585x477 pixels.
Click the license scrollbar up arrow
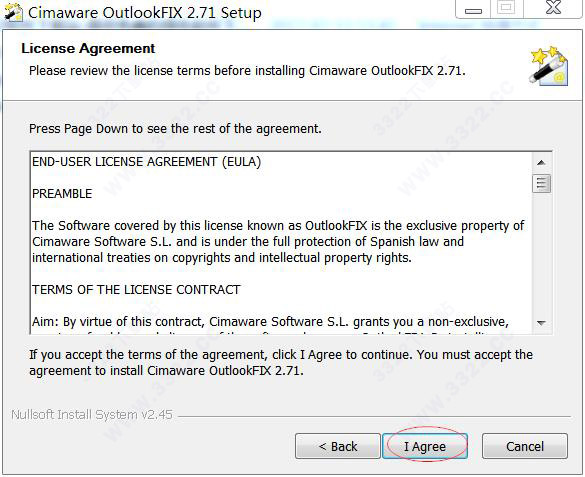pos(541,163)
